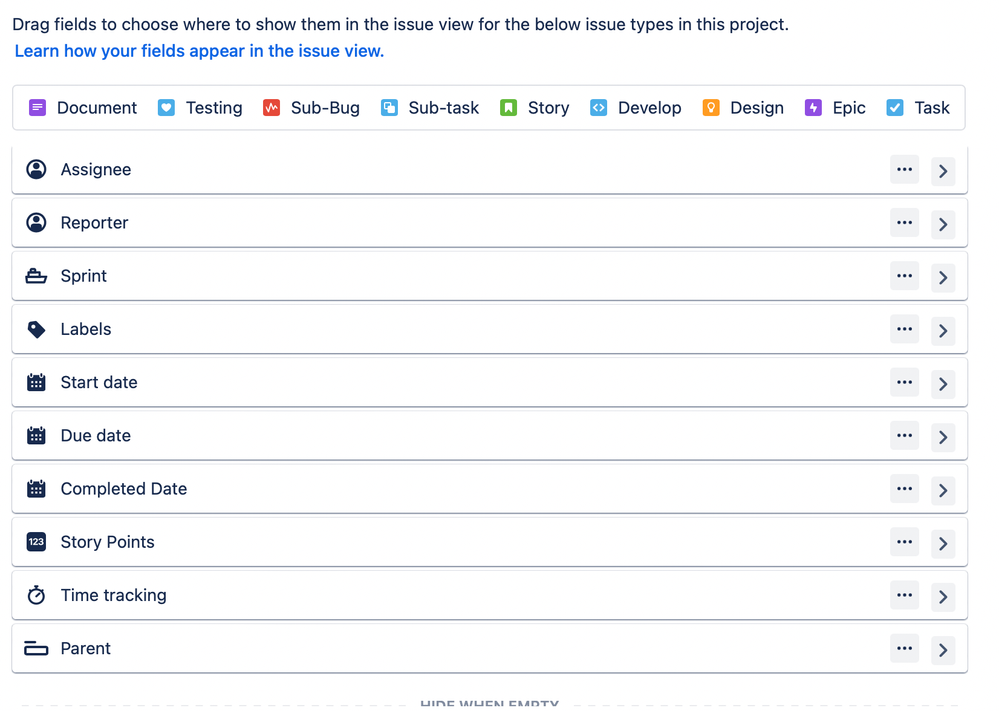Click the Testing issue type icon
Screen dimensions: 999x711
[x=166, y=108]
